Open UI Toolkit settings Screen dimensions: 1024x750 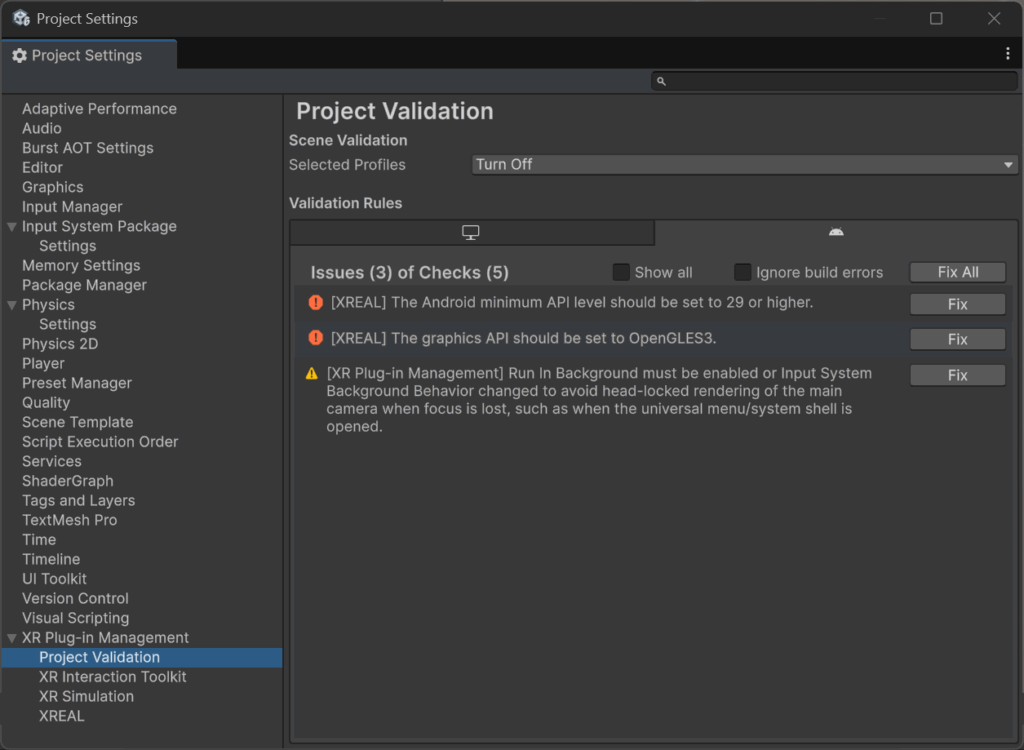[54, 579]
